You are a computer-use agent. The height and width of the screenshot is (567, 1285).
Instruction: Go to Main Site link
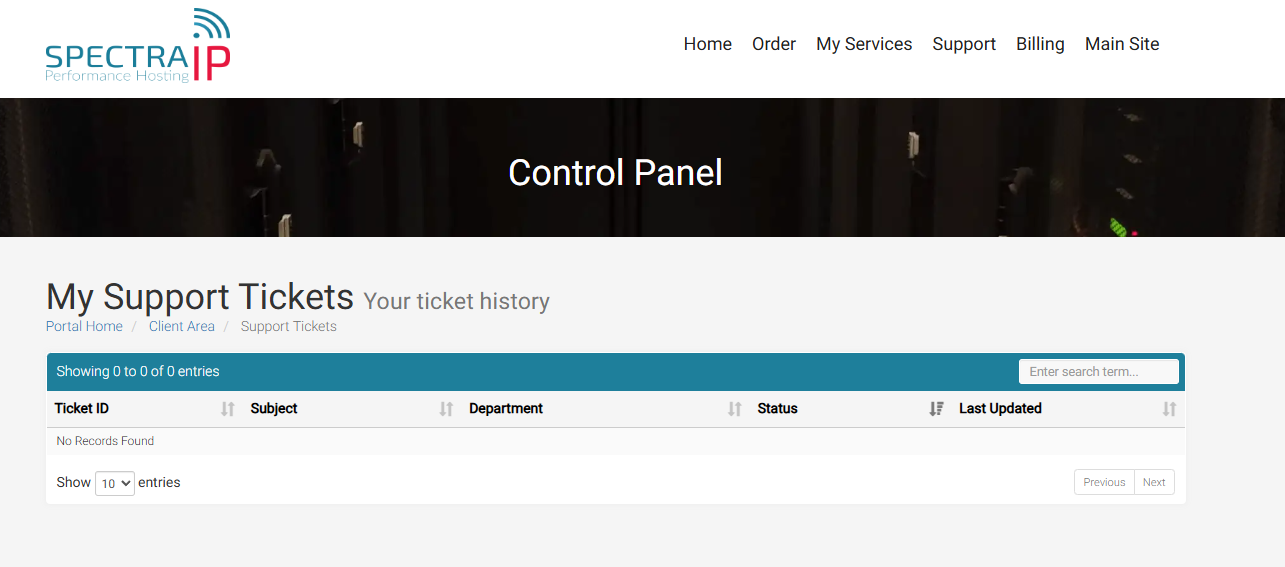1122,44
